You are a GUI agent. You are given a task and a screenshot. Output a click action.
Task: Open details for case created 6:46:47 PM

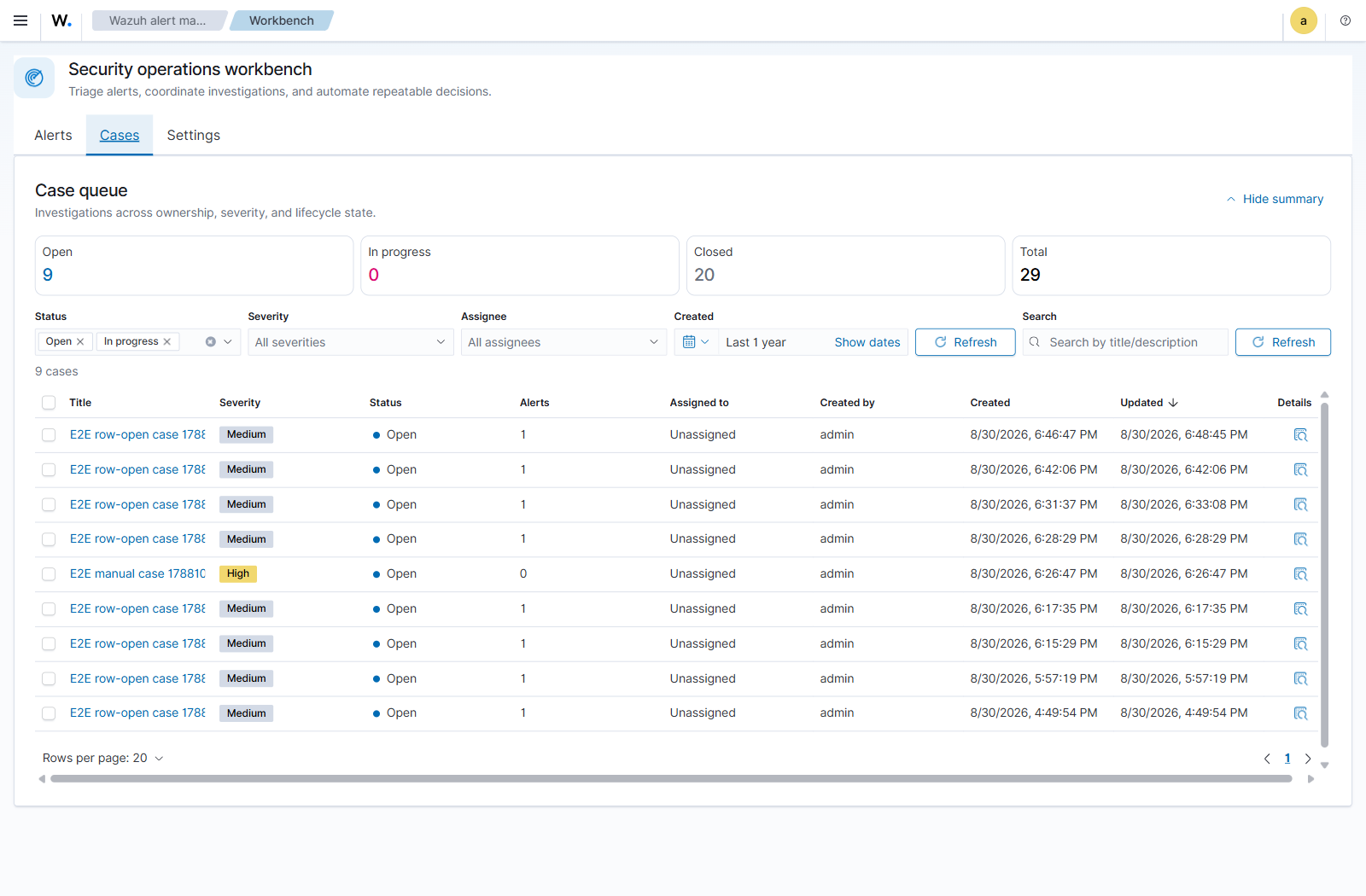click(x=1300, y=435)
